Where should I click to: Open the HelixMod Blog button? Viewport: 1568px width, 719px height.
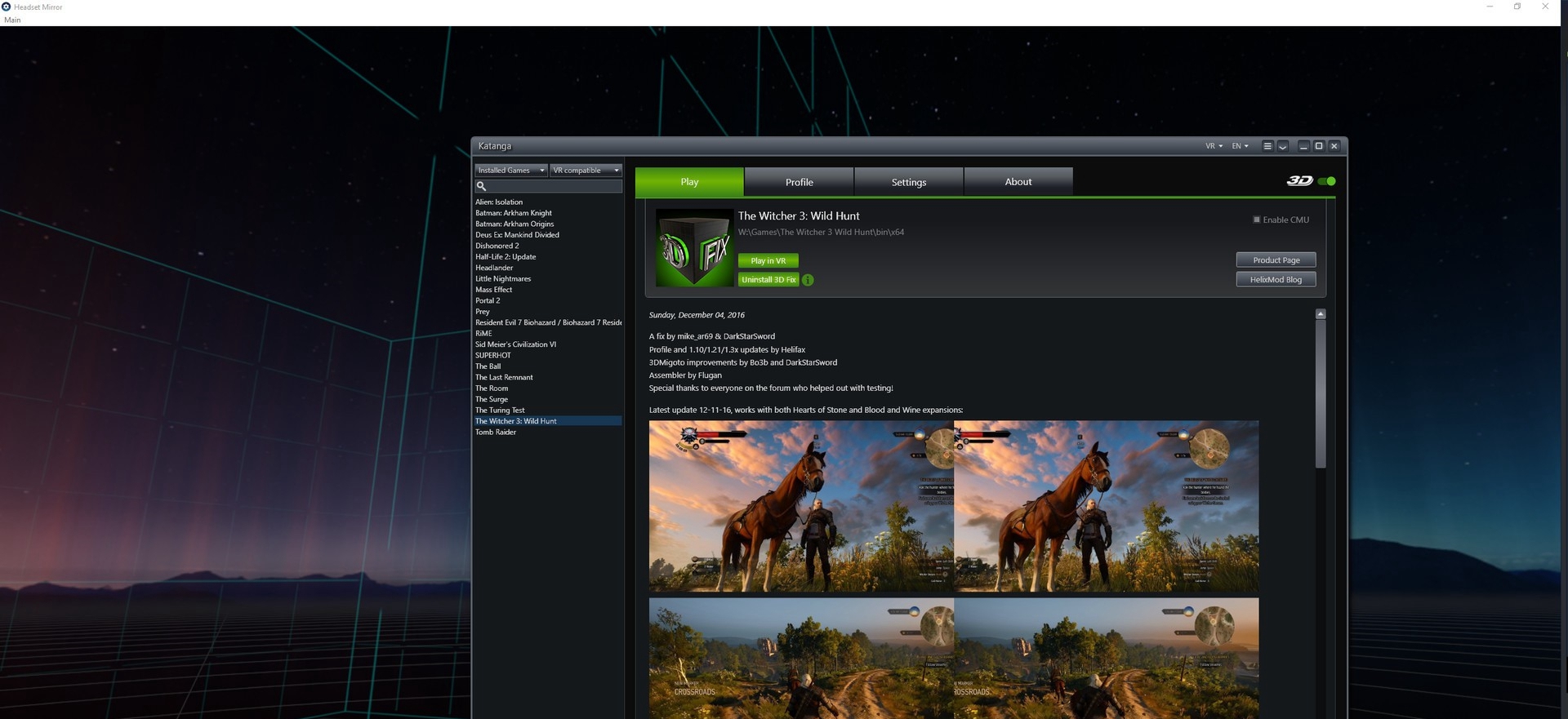coord(1276,280)
